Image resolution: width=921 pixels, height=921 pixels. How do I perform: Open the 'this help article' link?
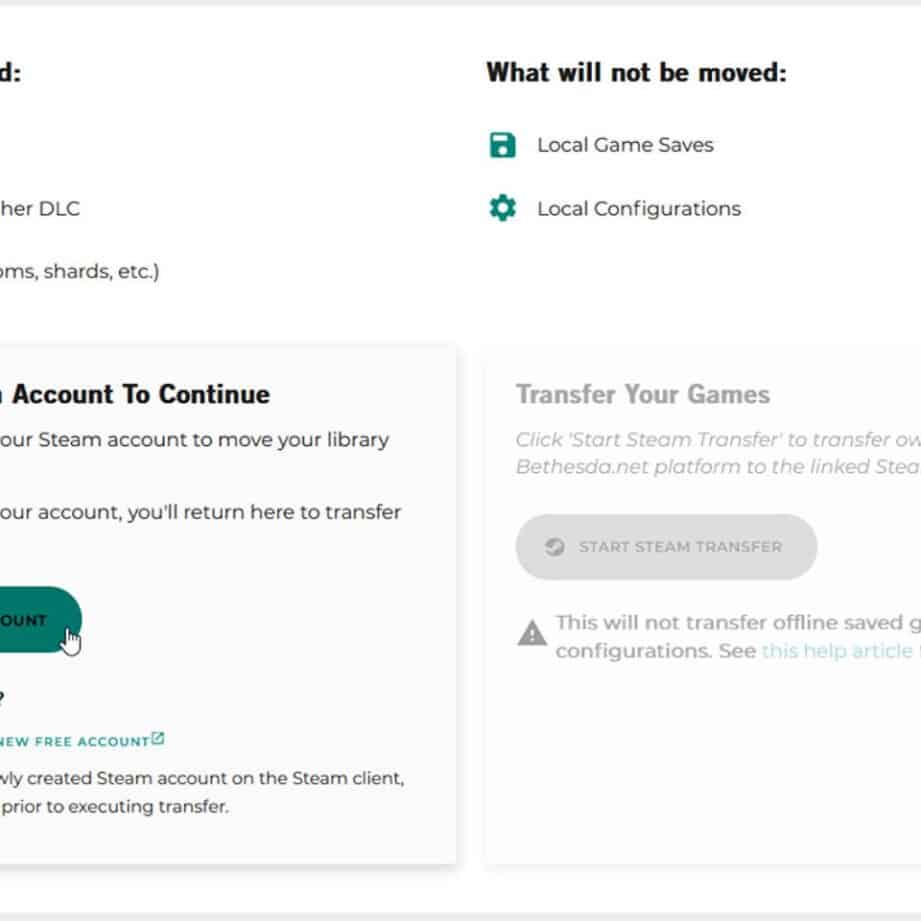836,650
